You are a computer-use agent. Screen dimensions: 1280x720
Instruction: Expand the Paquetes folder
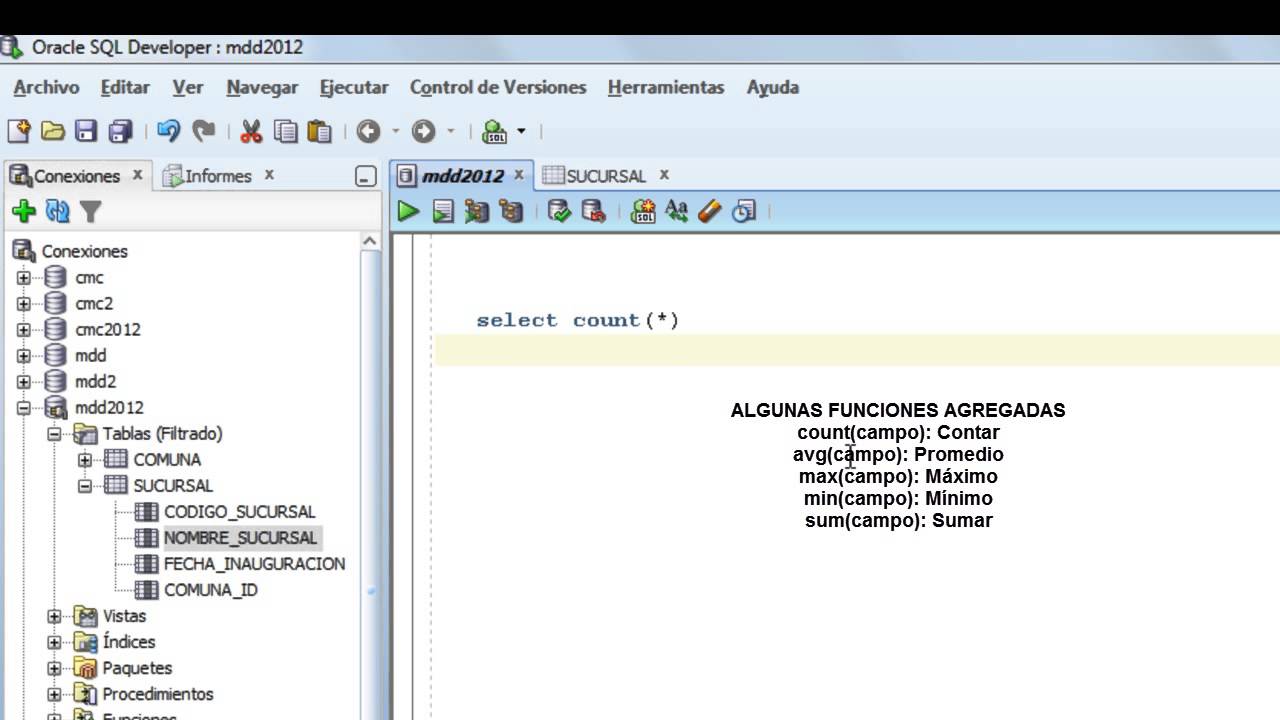pyautogui.click(x=54, y=668)
